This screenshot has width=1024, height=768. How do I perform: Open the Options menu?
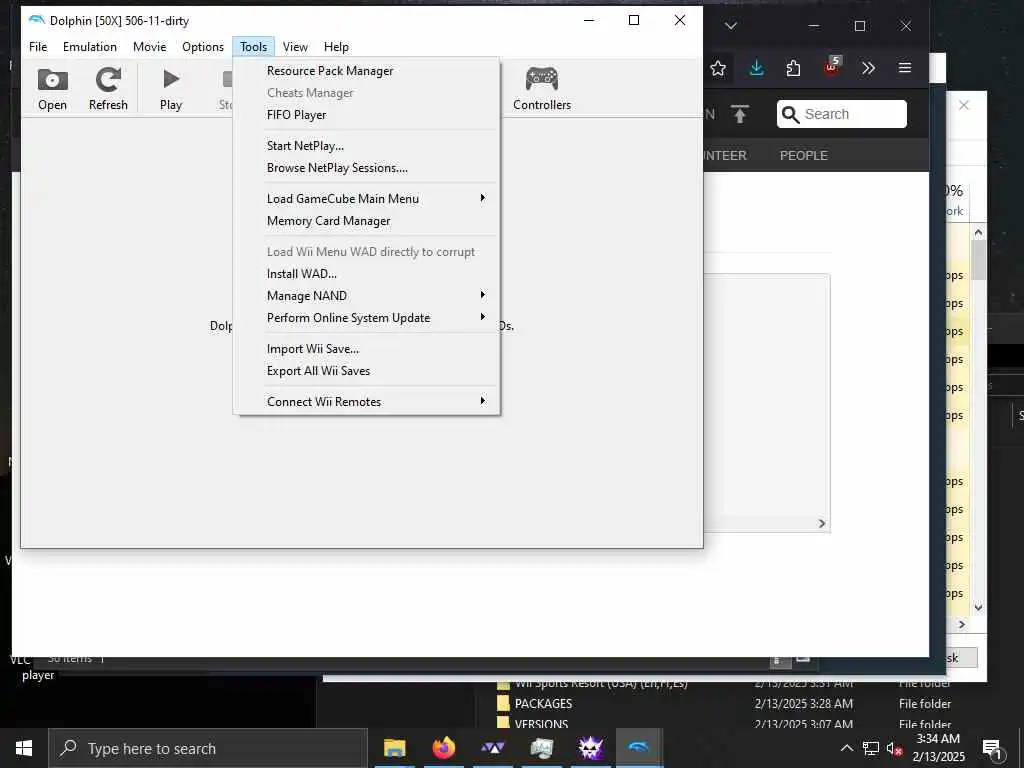[203, 47]
